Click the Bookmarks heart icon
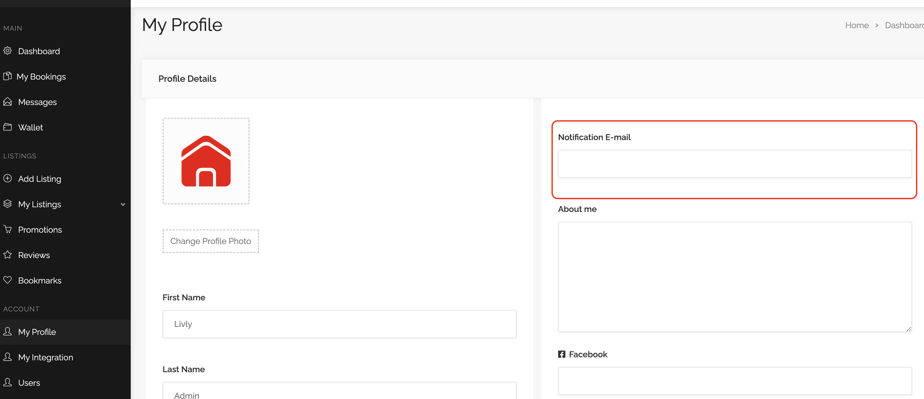 (8, 280)
